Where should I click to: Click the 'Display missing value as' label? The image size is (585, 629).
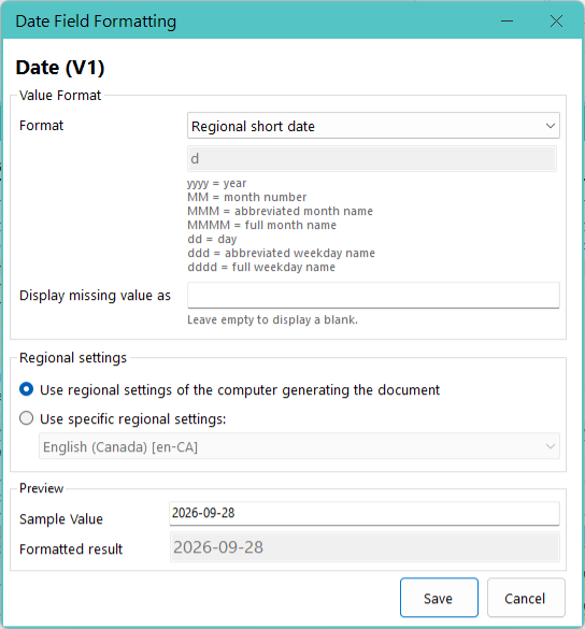[95, 296]
